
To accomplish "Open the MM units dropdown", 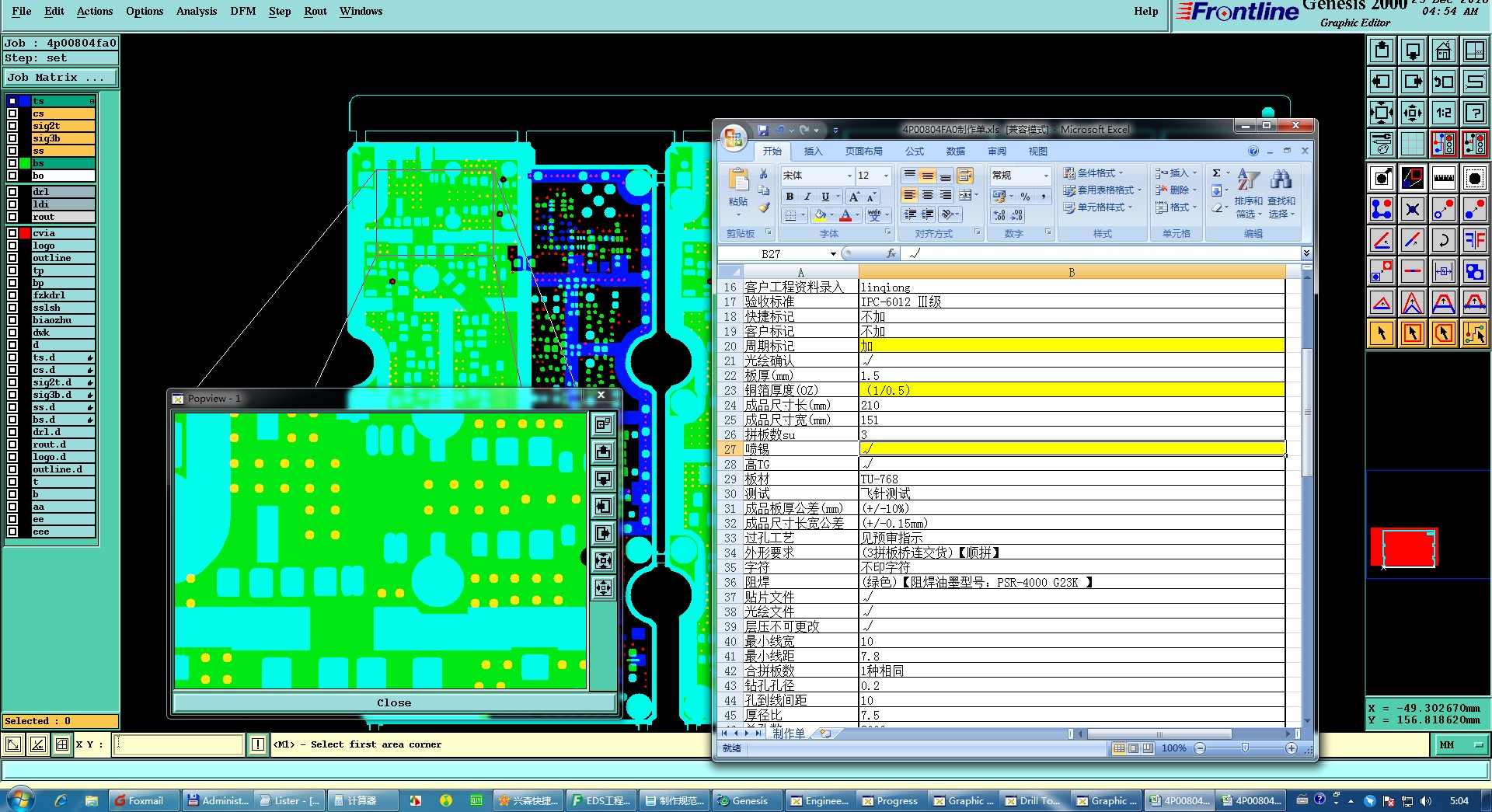I will coord(1461,744).
